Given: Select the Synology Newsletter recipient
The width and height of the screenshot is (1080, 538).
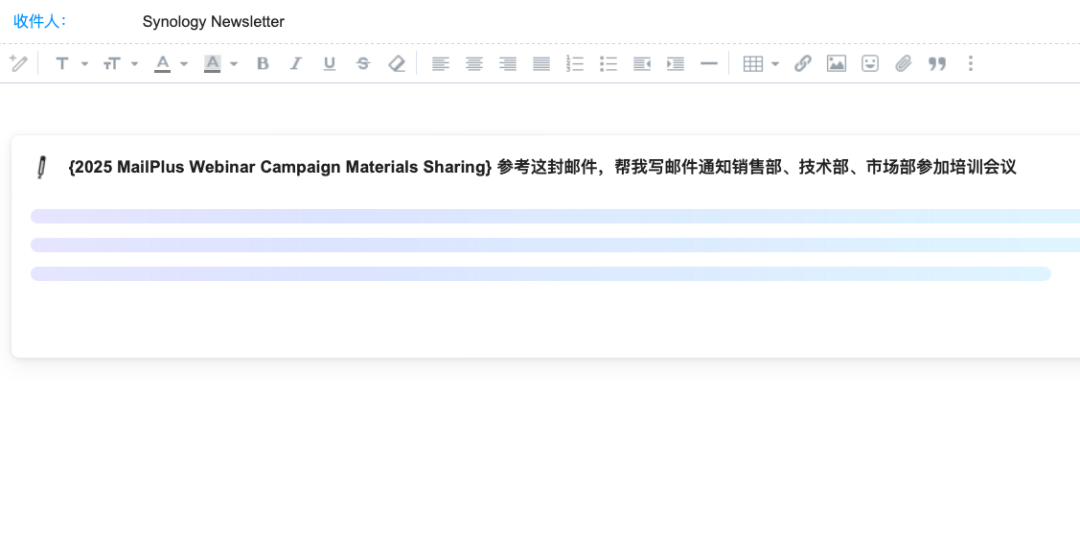Looking at the screenshot, I should (214, 21).
